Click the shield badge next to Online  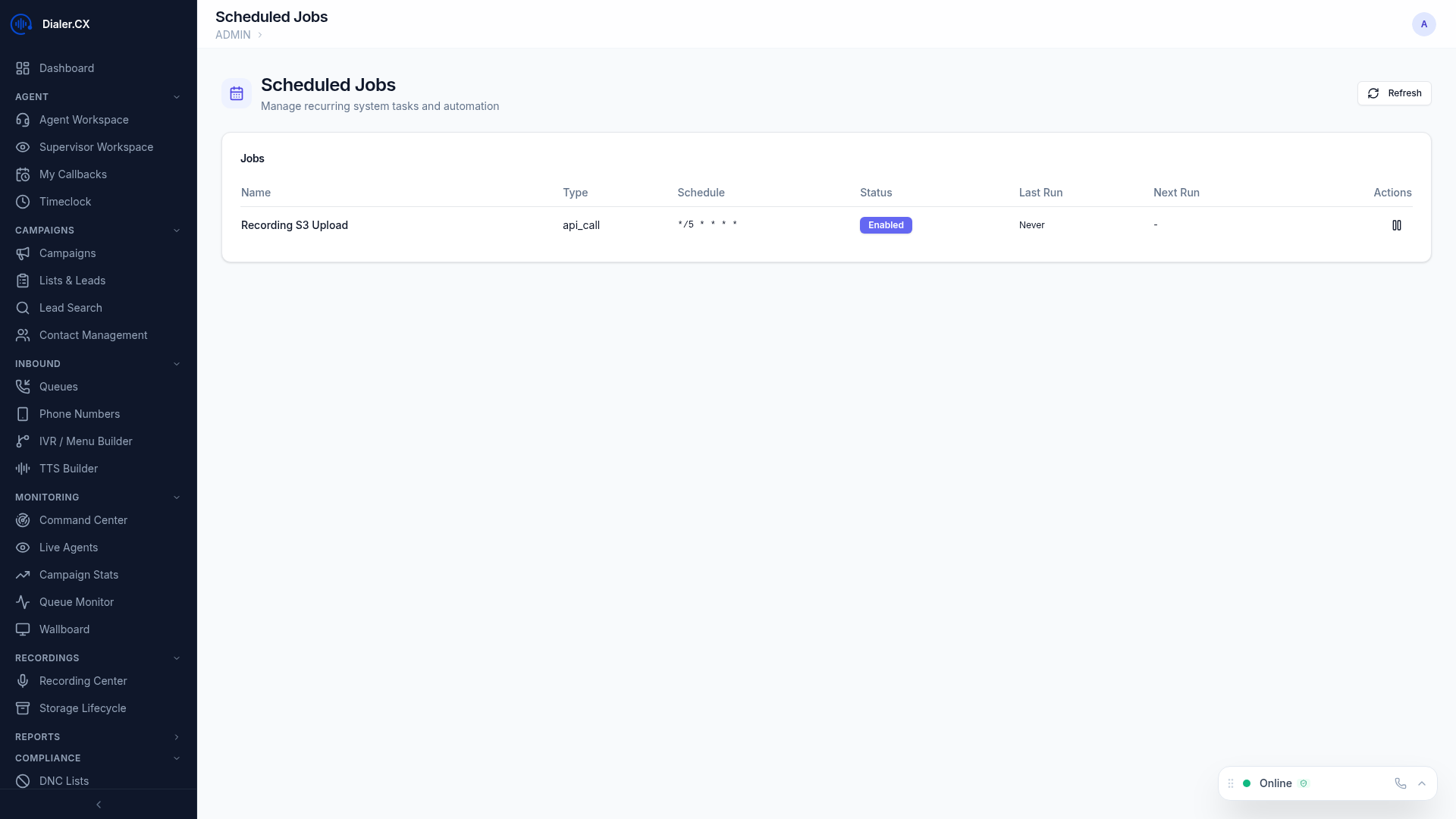[x=1304, y=783]
